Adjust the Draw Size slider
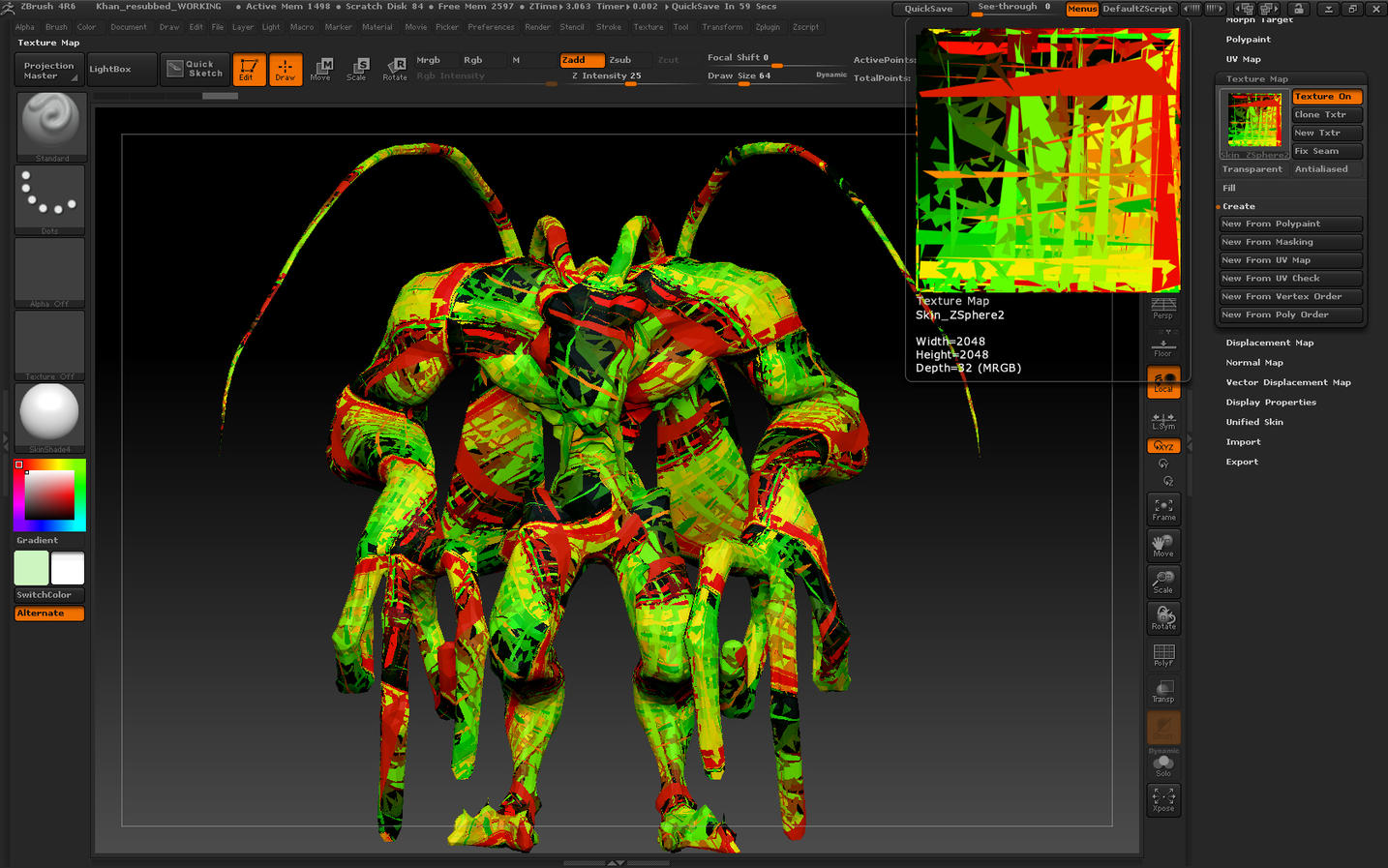This screenshot has height=868, width=1388. point(745,75)
